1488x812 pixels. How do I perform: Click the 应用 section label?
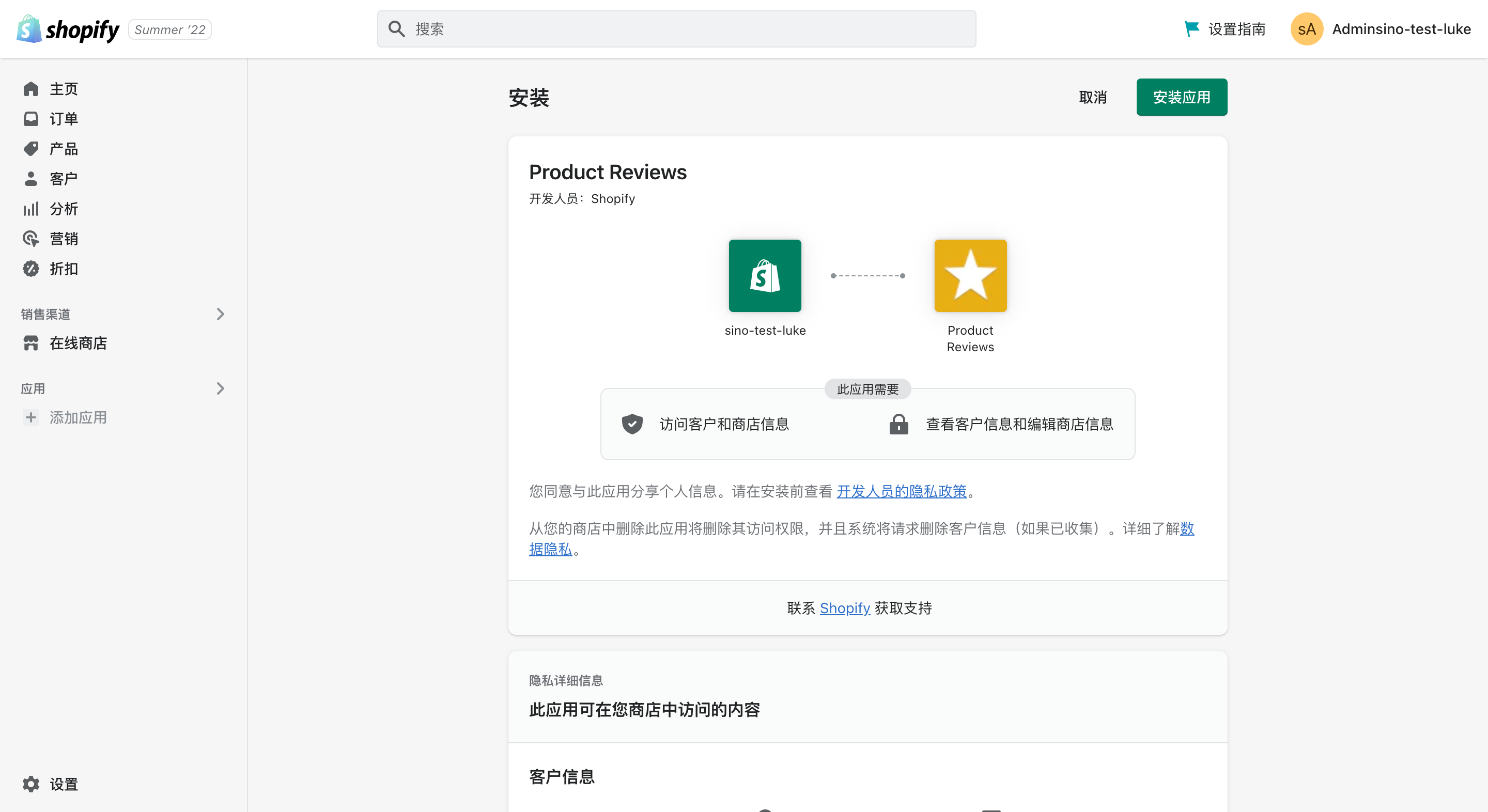33,388
